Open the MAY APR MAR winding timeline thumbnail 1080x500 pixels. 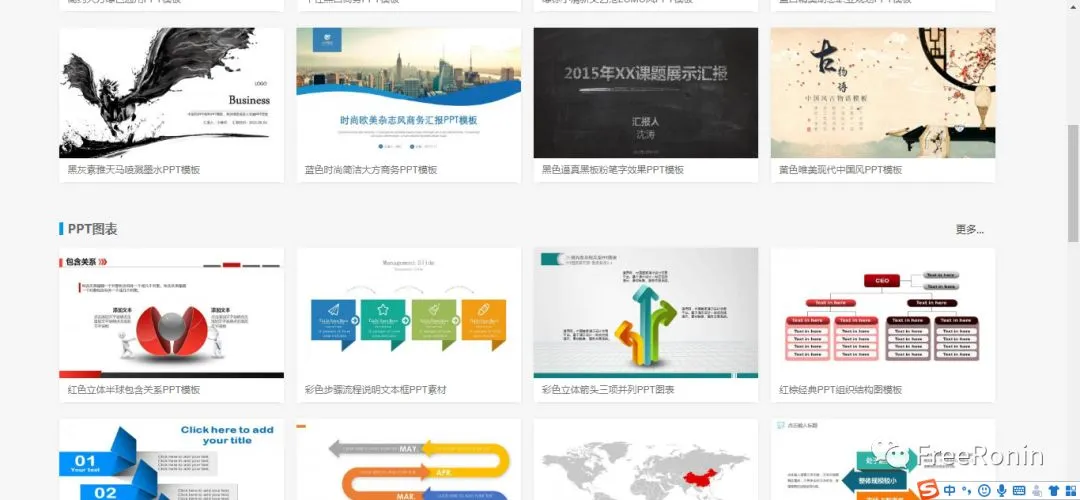point(408,459)
